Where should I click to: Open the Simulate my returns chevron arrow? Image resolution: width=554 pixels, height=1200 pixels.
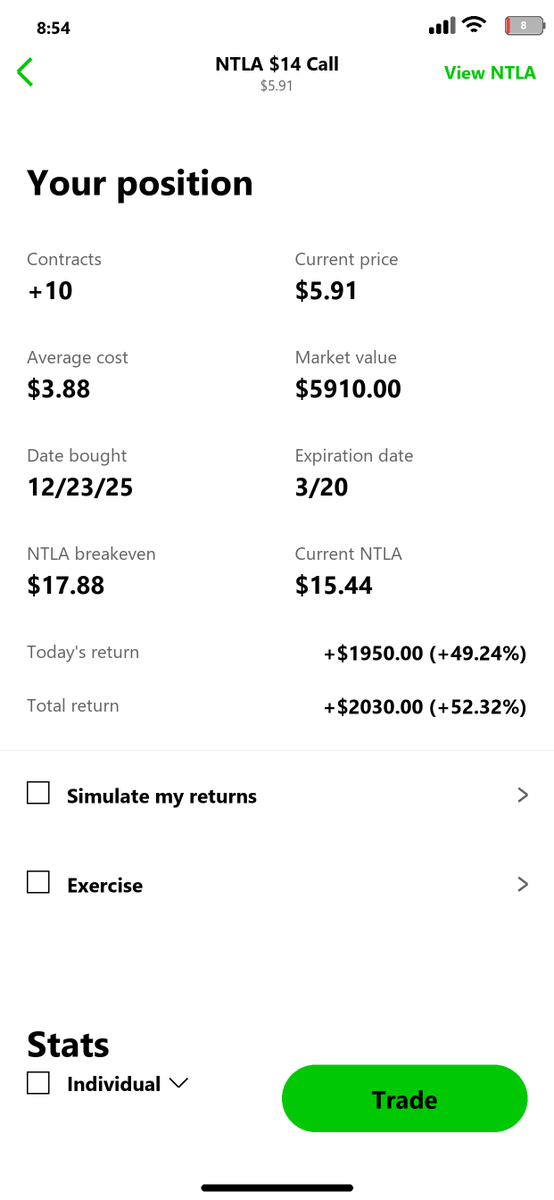(x=522, y=795)
